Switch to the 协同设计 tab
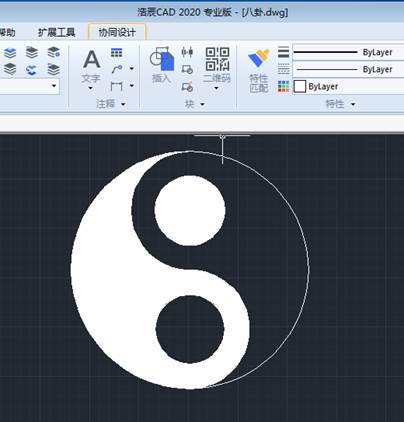 coord(117,32)
